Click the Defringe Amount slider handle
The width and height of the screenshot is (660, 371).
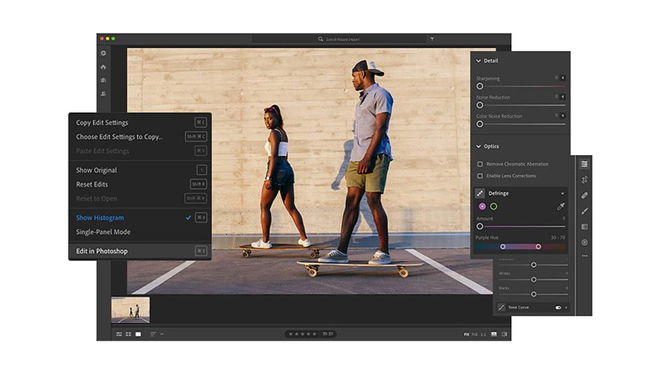pyautogui.click(x=480, y=227)
